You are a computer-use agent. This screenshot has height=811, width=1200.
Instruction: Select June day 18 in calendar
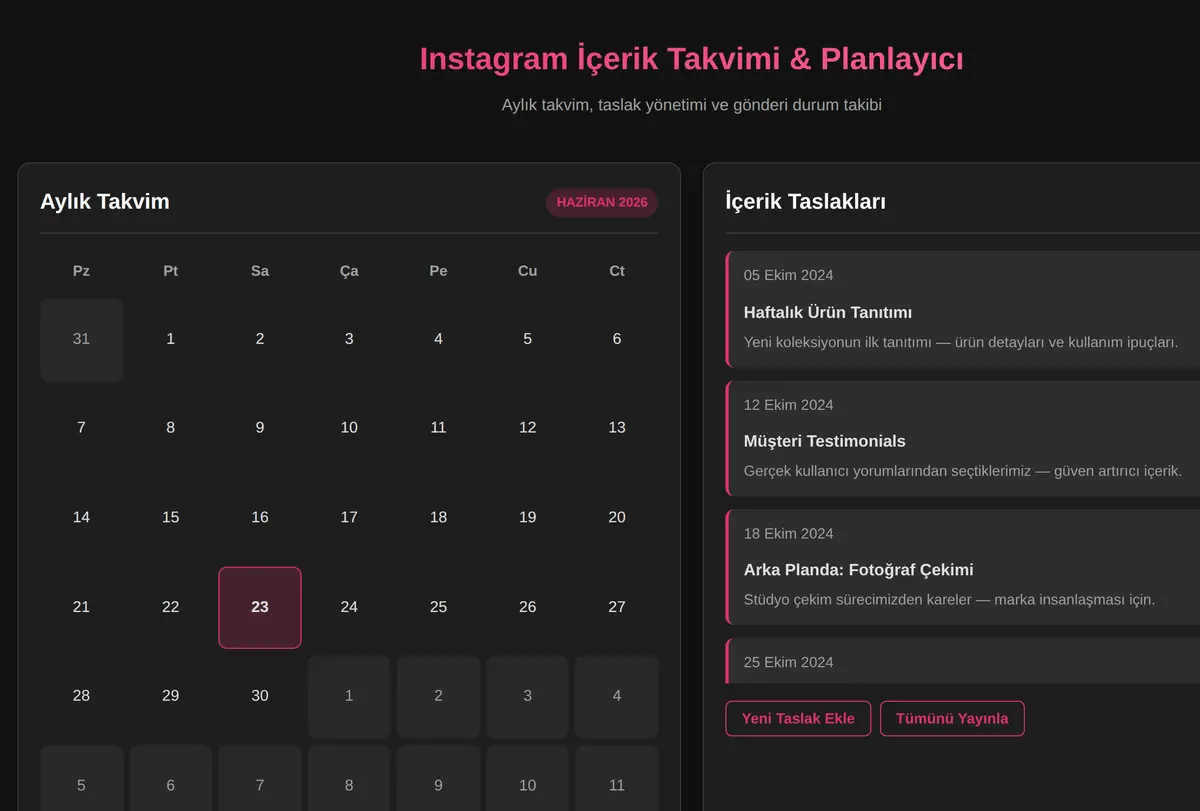coord(438,517)
